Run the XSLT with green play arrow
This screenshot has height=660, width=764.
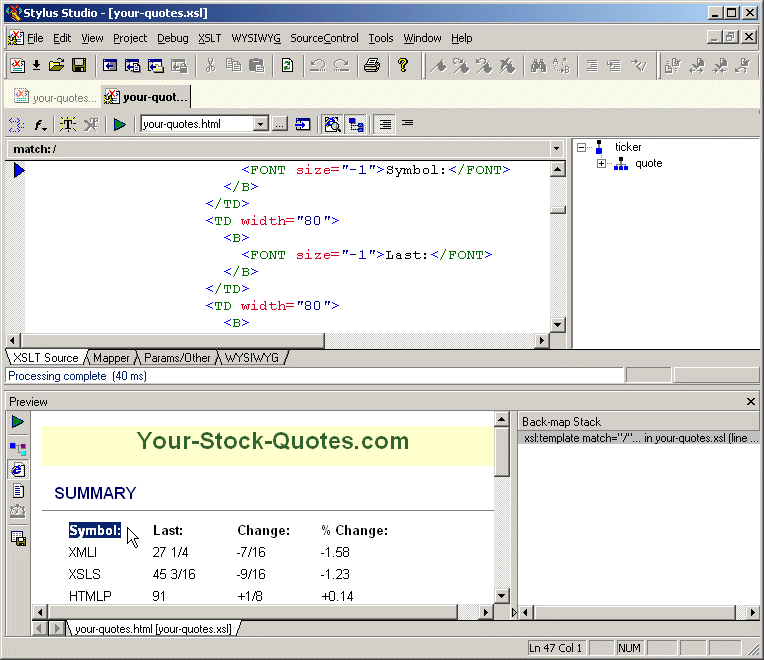(119, 125)
